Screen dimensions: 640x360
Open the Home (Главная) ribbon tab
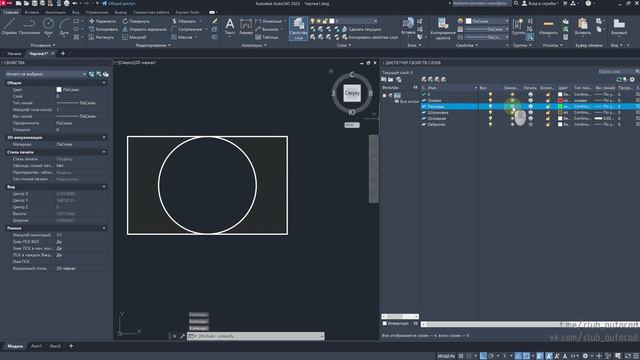[11, 12]
